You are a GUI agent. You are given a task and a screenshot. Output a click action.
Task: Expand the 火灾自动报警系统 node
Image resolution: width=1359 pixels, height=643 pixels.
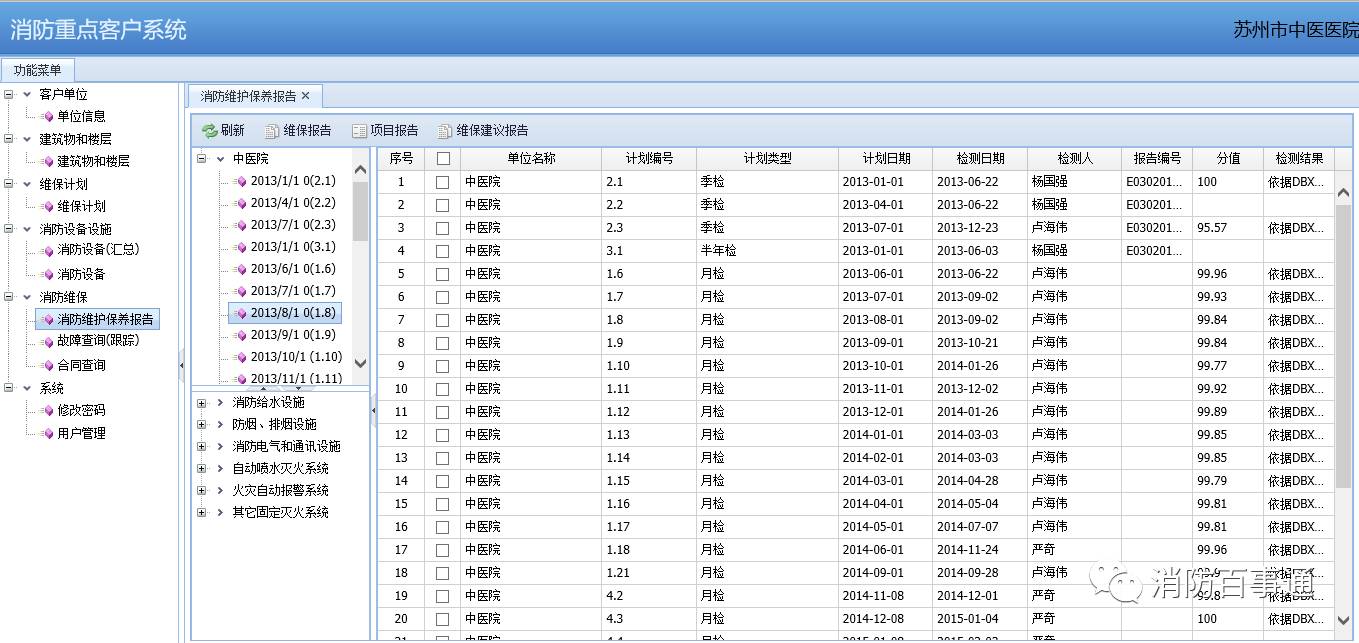click(202, 491)
